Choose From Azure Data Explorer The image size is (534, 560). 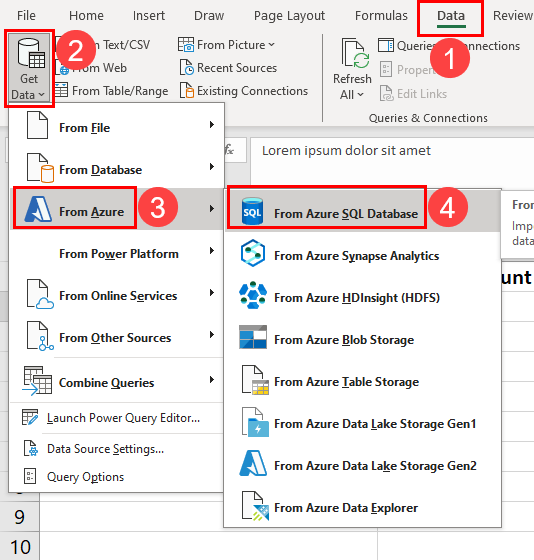tap(363, 506)
